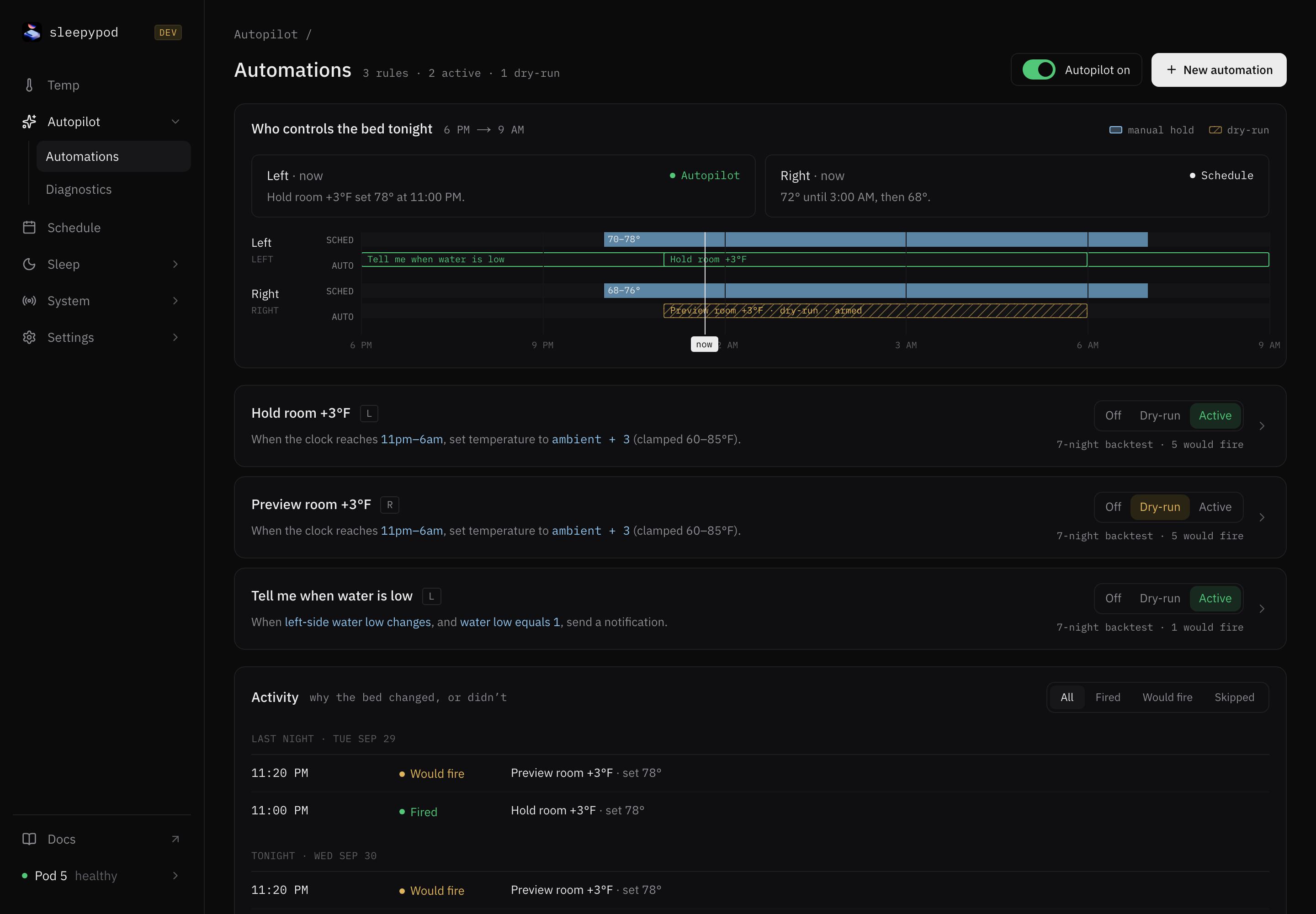The width and height of the screenshot is (1316, 914).
Task: Filter activity by Skipped
Action: click(x=1234, y=697)
